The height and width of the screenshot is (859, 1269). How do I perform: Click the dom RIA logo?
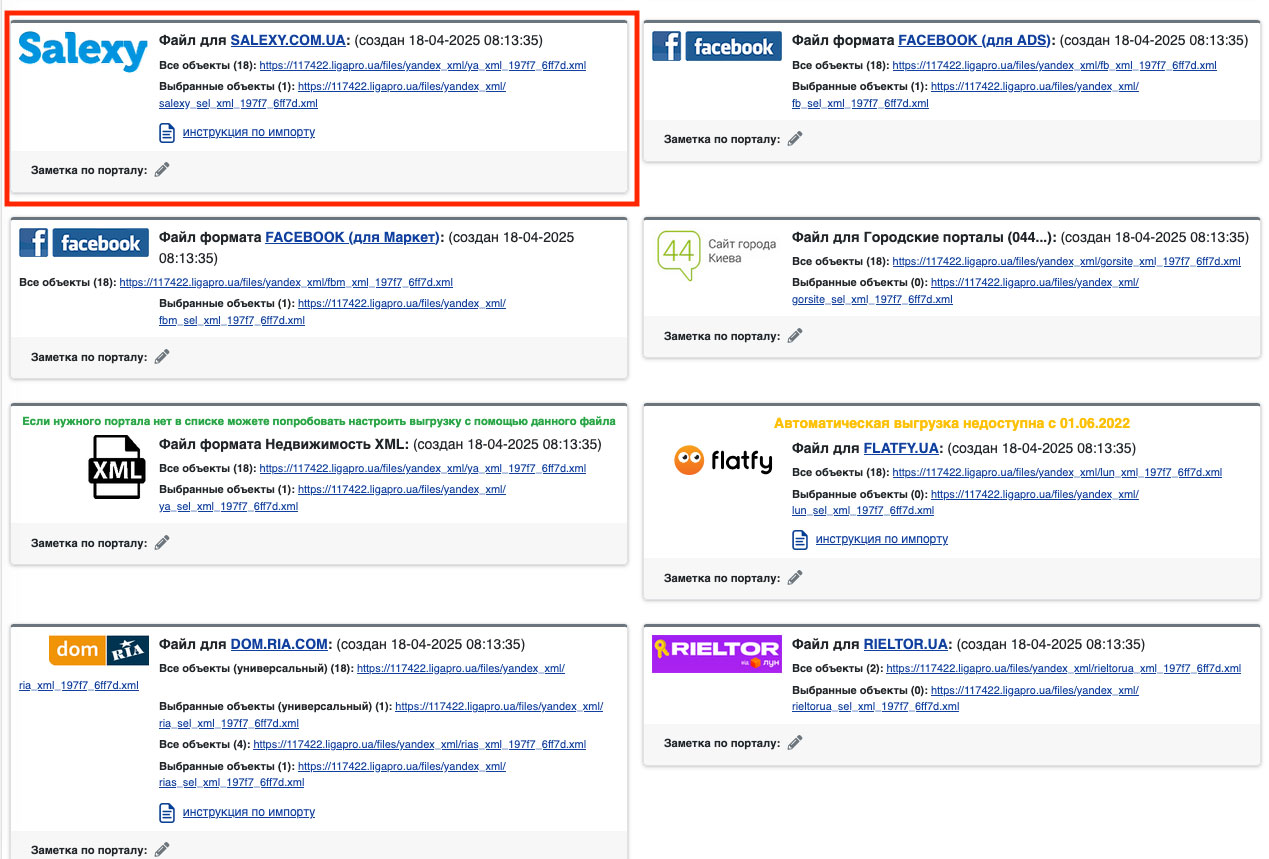click(99, 650)
